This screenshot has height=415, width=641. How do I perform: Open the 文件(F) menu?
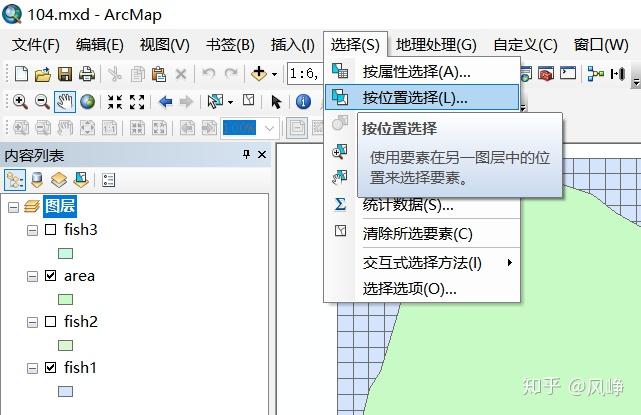point(36,45)
